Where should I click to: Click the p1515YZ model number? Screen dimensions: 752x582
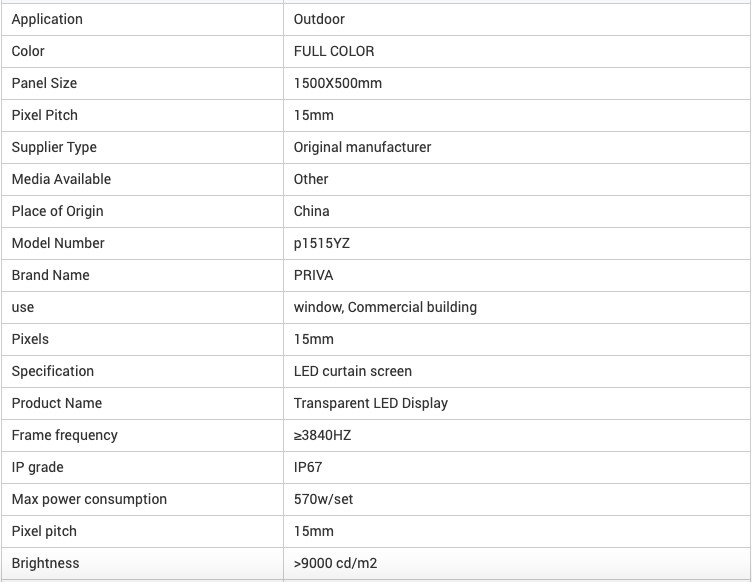tap(322, 244)
